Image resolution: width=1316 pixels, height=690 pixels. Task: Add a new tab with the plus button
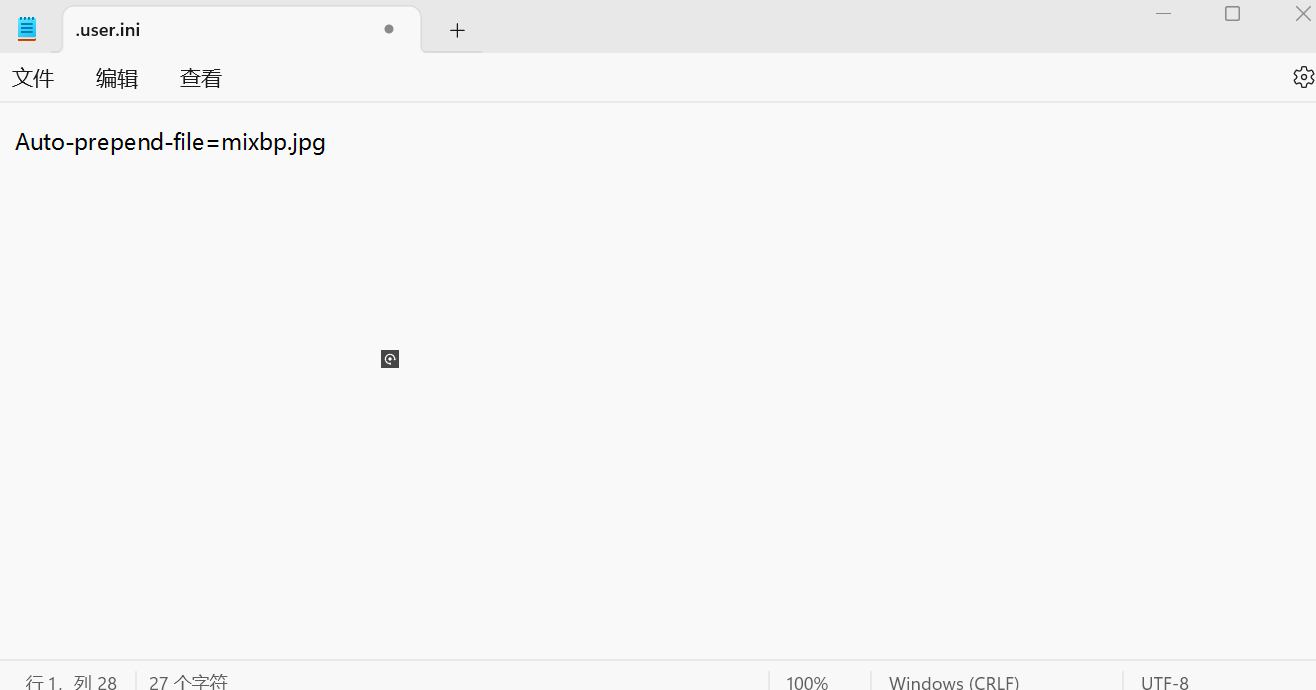point(457,30)
